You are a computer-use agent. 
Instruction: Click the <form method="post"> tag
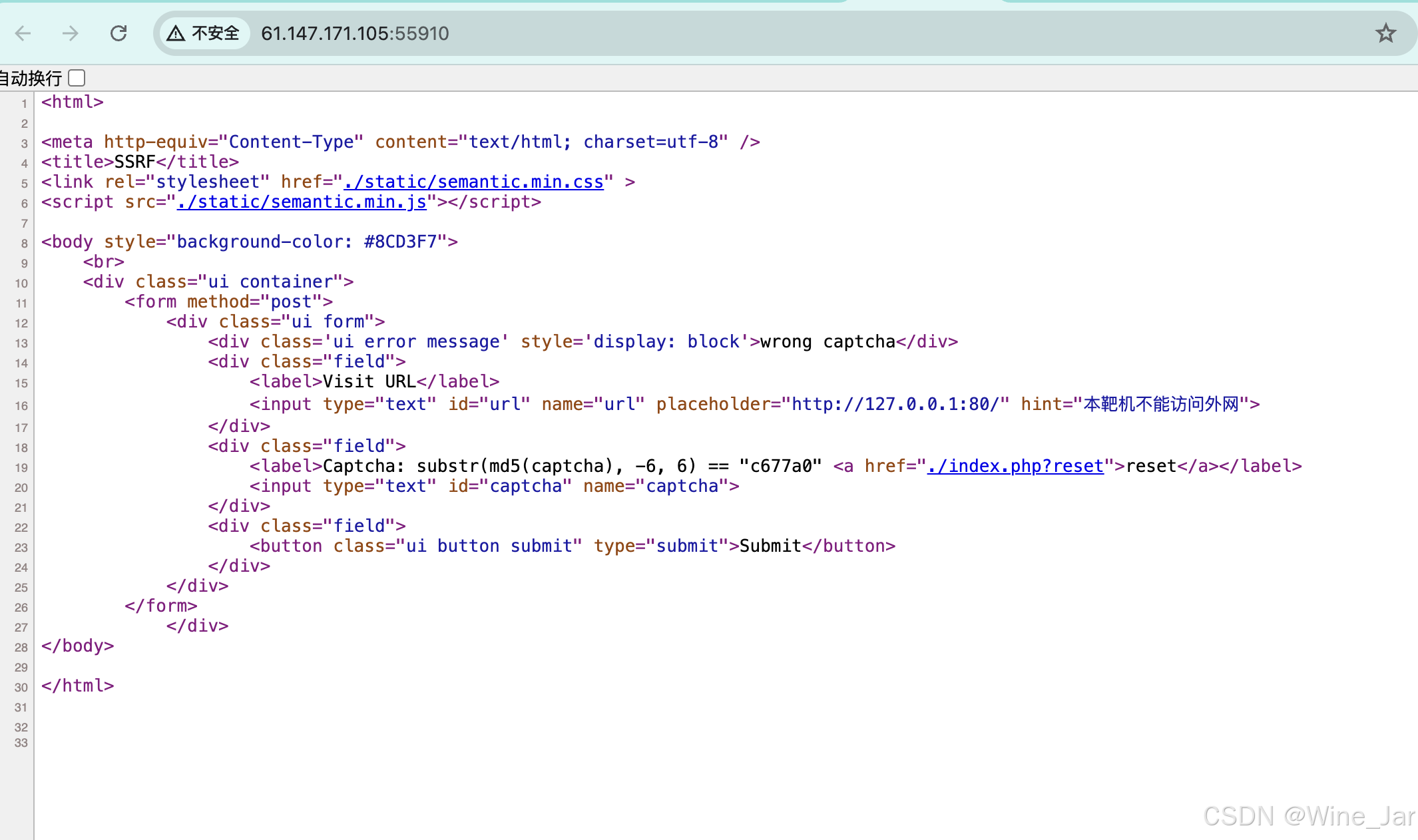point(229,302)
